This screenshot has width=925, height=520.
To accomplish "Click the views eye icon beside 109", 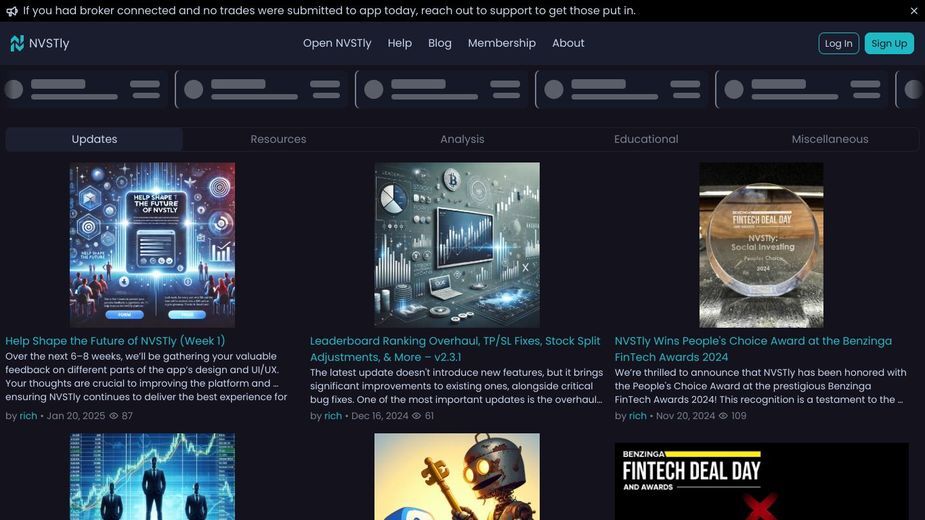I will (x=723, y=416).
